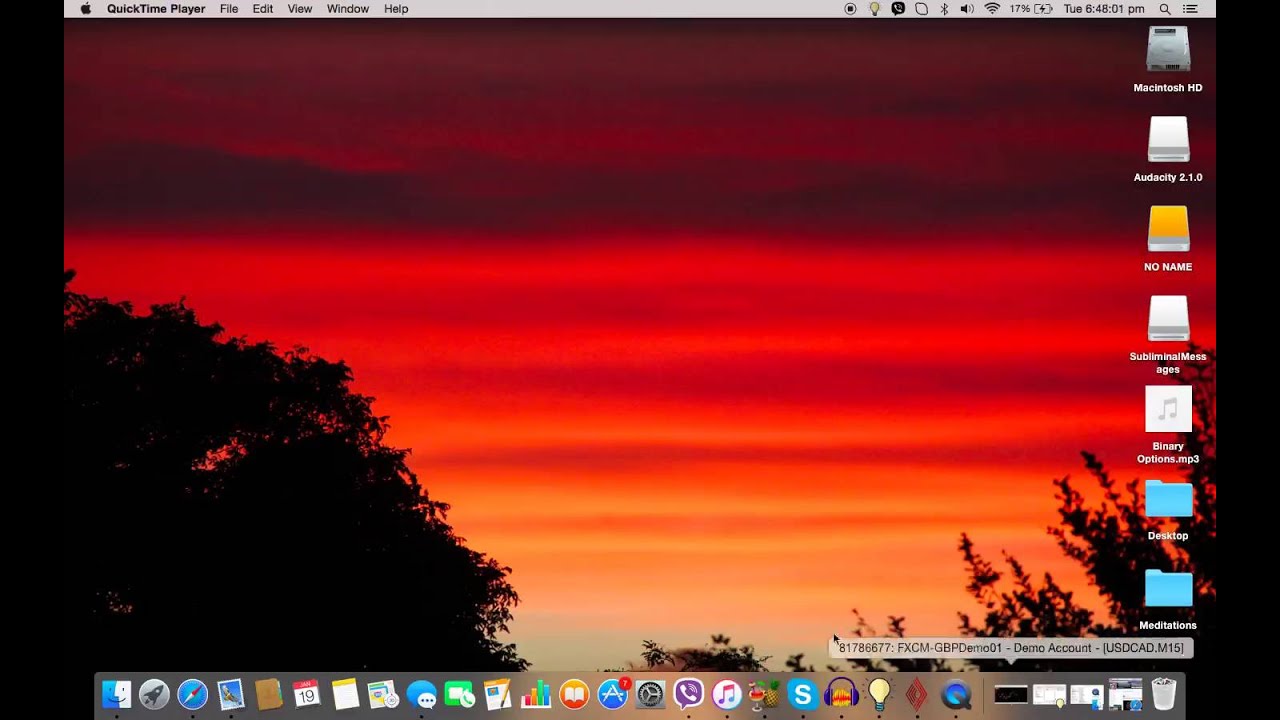Restore the minimized black chart window in Dock

[1010, 694]
